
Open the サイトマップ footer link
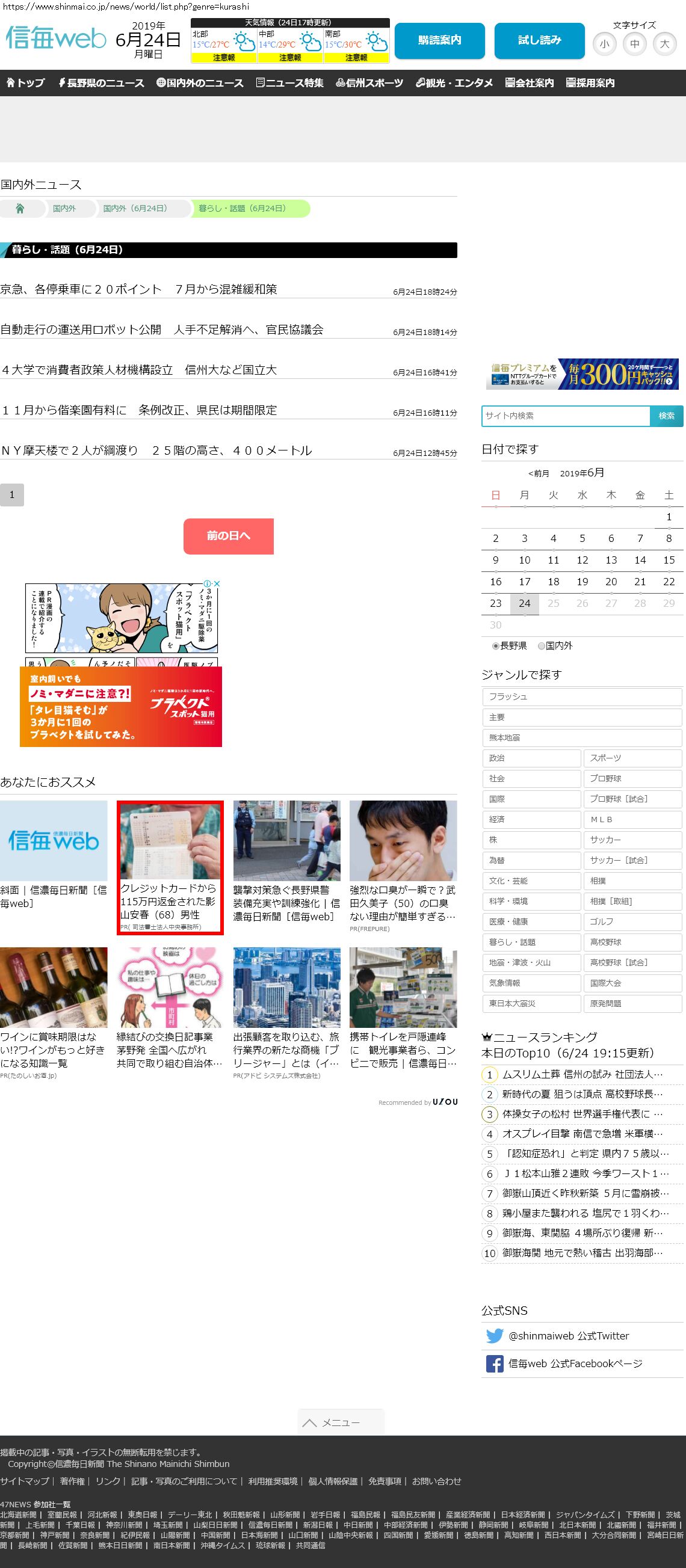(x=24, y=1481)
